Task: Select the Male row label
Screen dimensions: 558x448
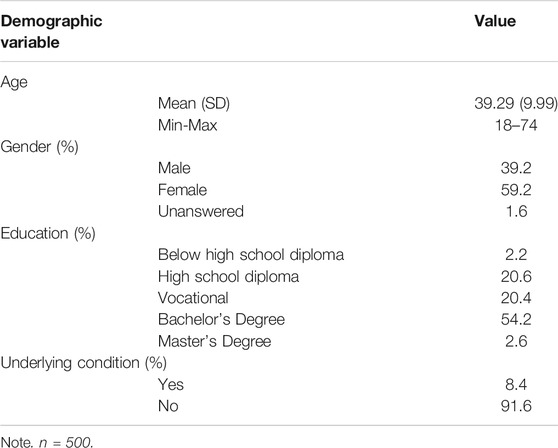Action: coord(174,168)
